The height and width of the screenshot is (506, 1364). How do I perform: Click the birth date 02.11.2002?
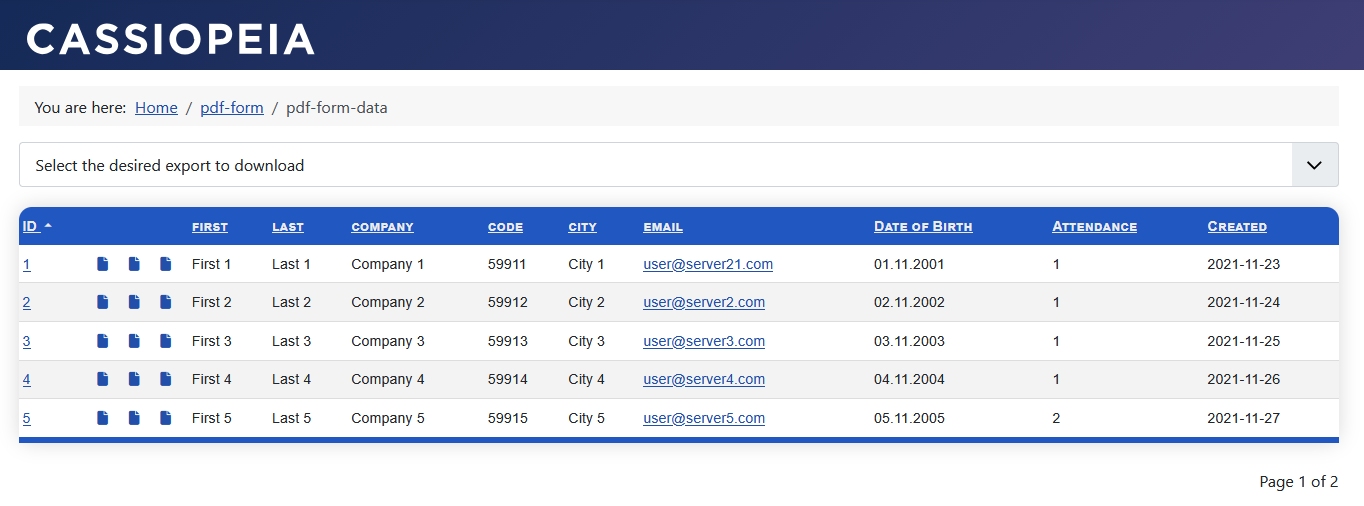pos(909,302)
